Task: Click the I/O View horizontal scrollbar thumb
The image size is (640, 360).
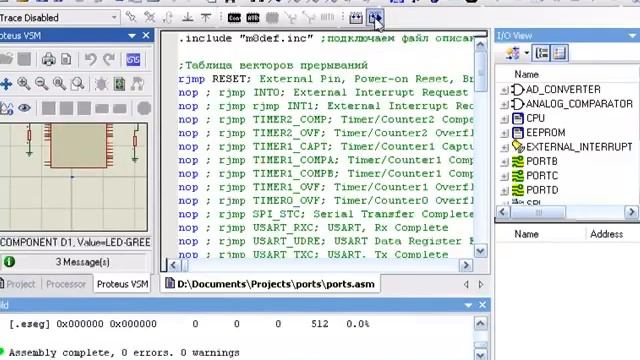Action: pyautogui.click(x=538, y=212)
